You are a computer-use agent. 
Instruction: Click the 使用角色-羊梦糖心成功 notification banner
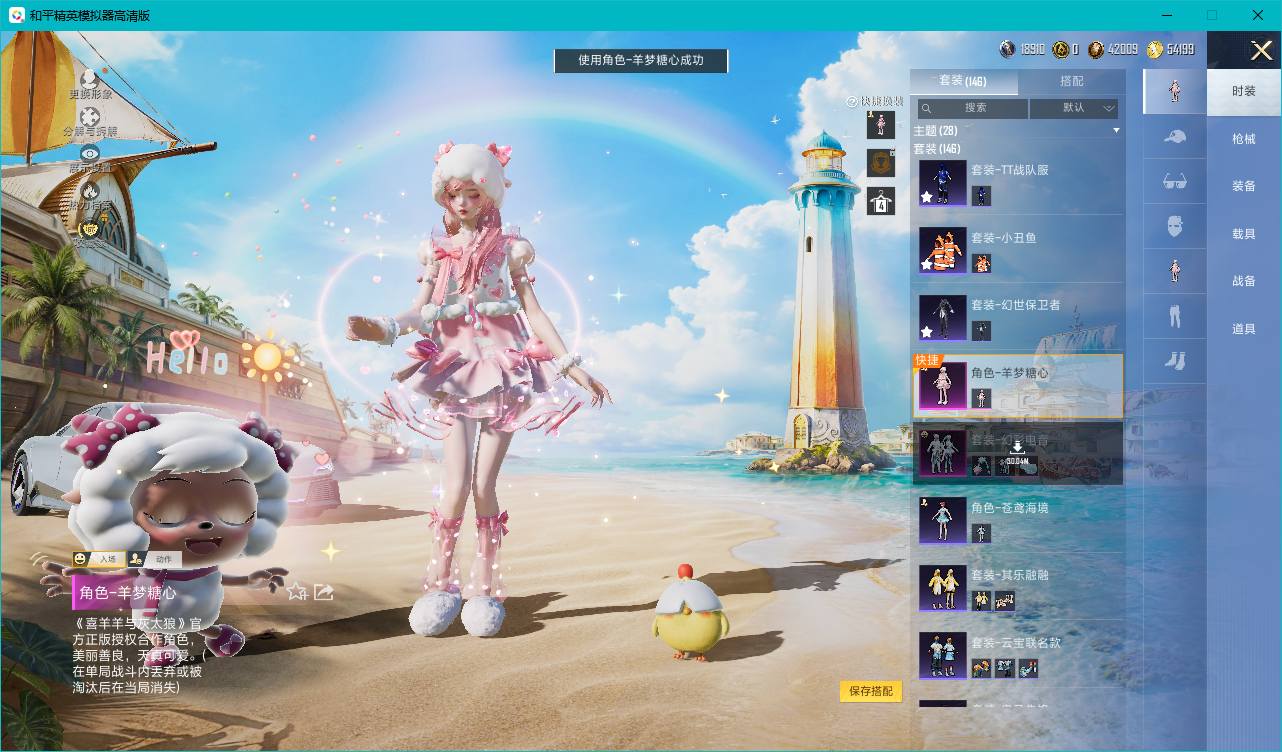click(641, 61)
